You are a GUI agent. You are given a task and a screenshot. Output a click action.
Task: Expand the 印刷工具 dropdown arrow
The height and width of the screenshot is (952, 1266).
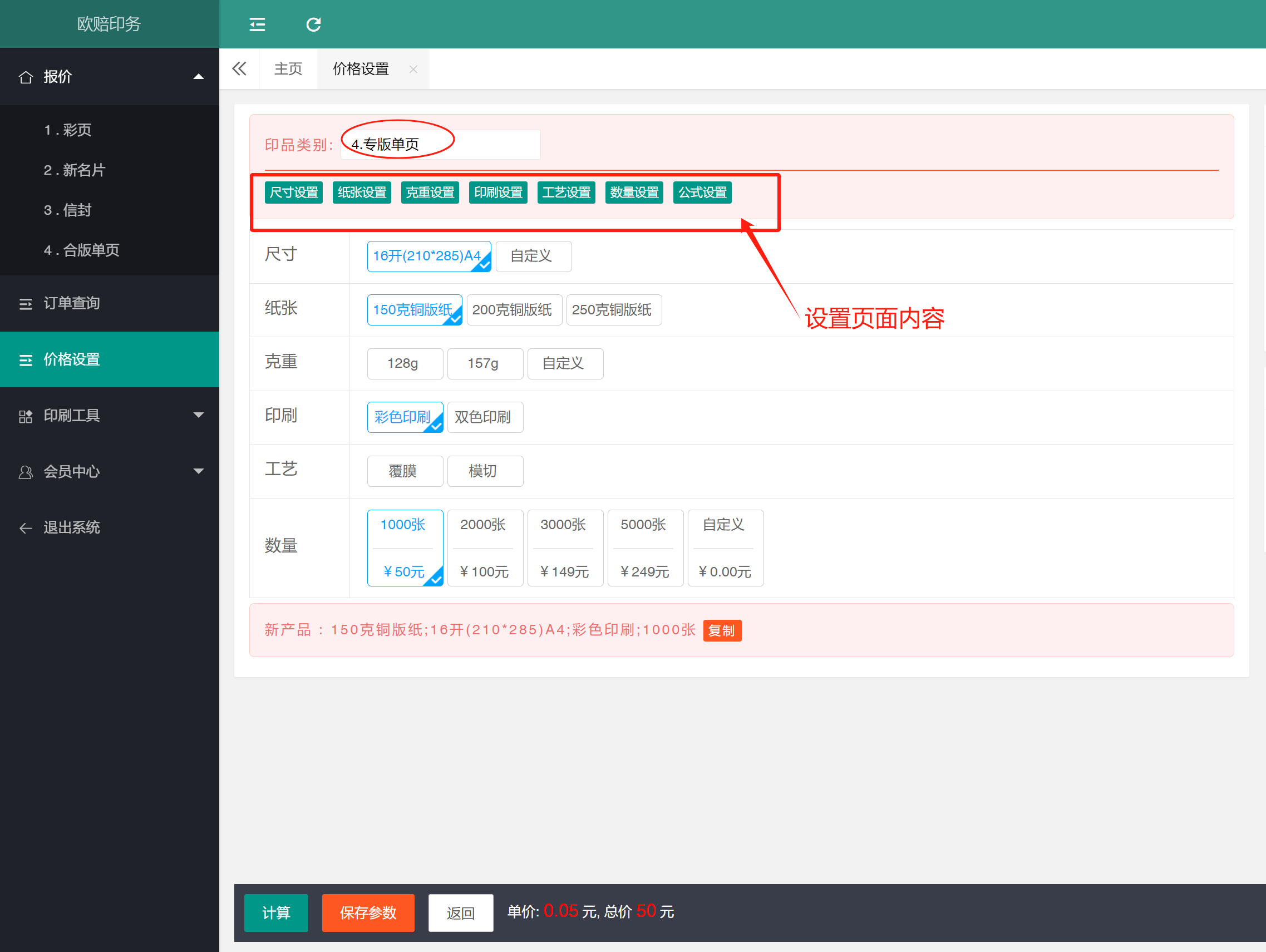[199, 416]
